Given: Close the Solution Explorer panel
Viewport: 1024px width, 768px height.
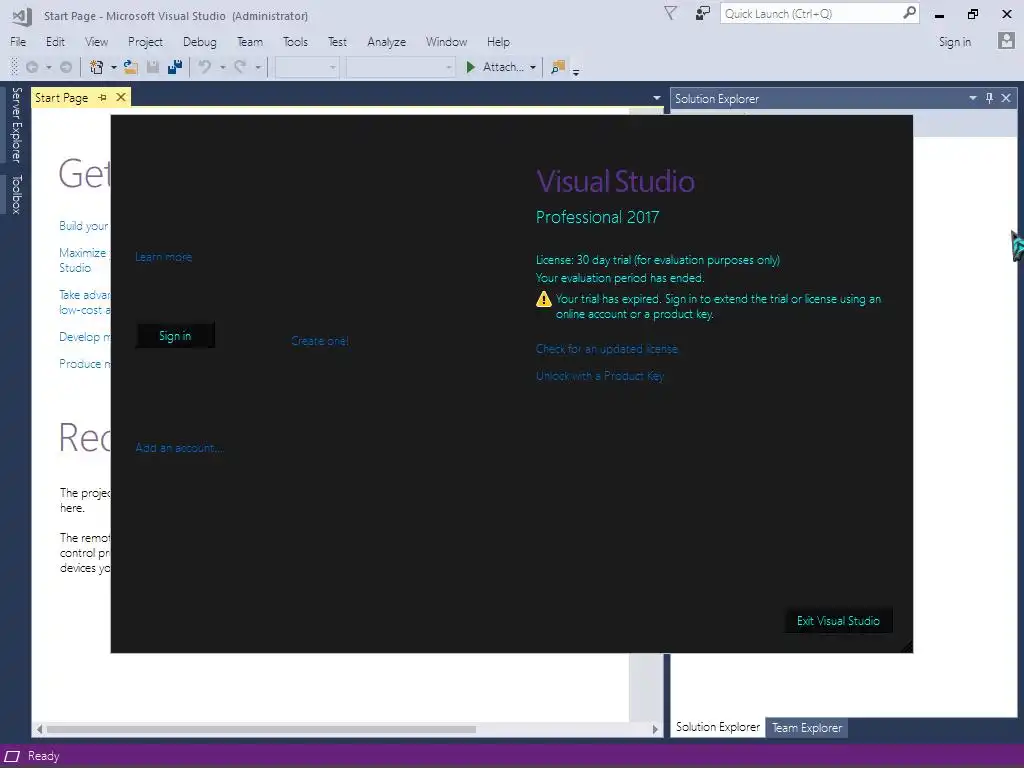Looking at the screenshot, I should pos(1006,98).
